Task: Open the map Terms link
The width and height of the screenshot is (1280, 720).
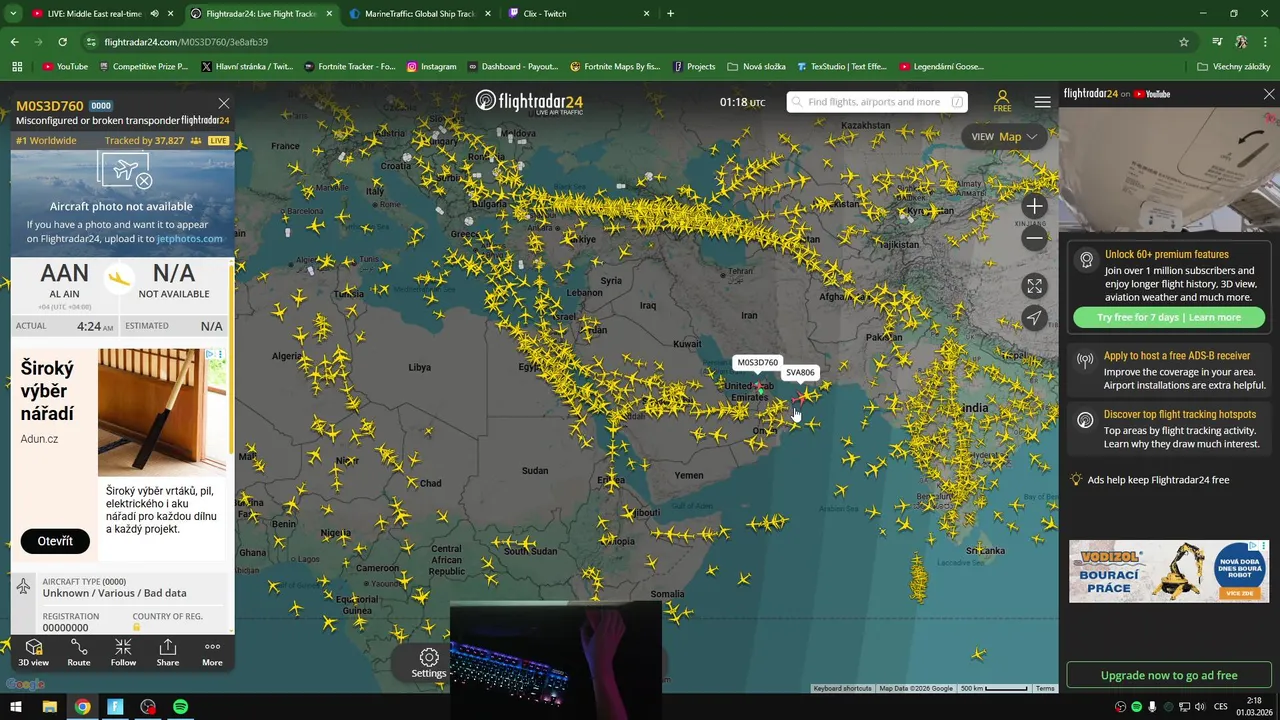Action: point(1045,688)
